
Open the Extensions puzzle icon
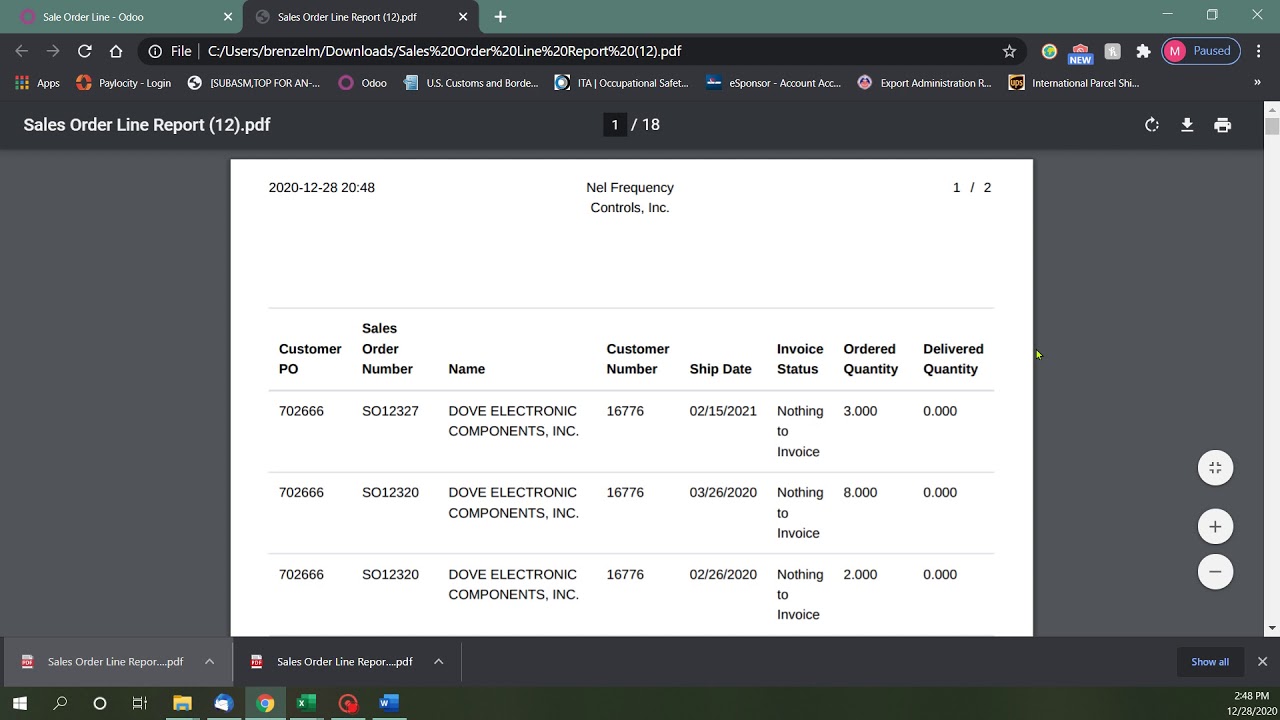point(1143,51)
